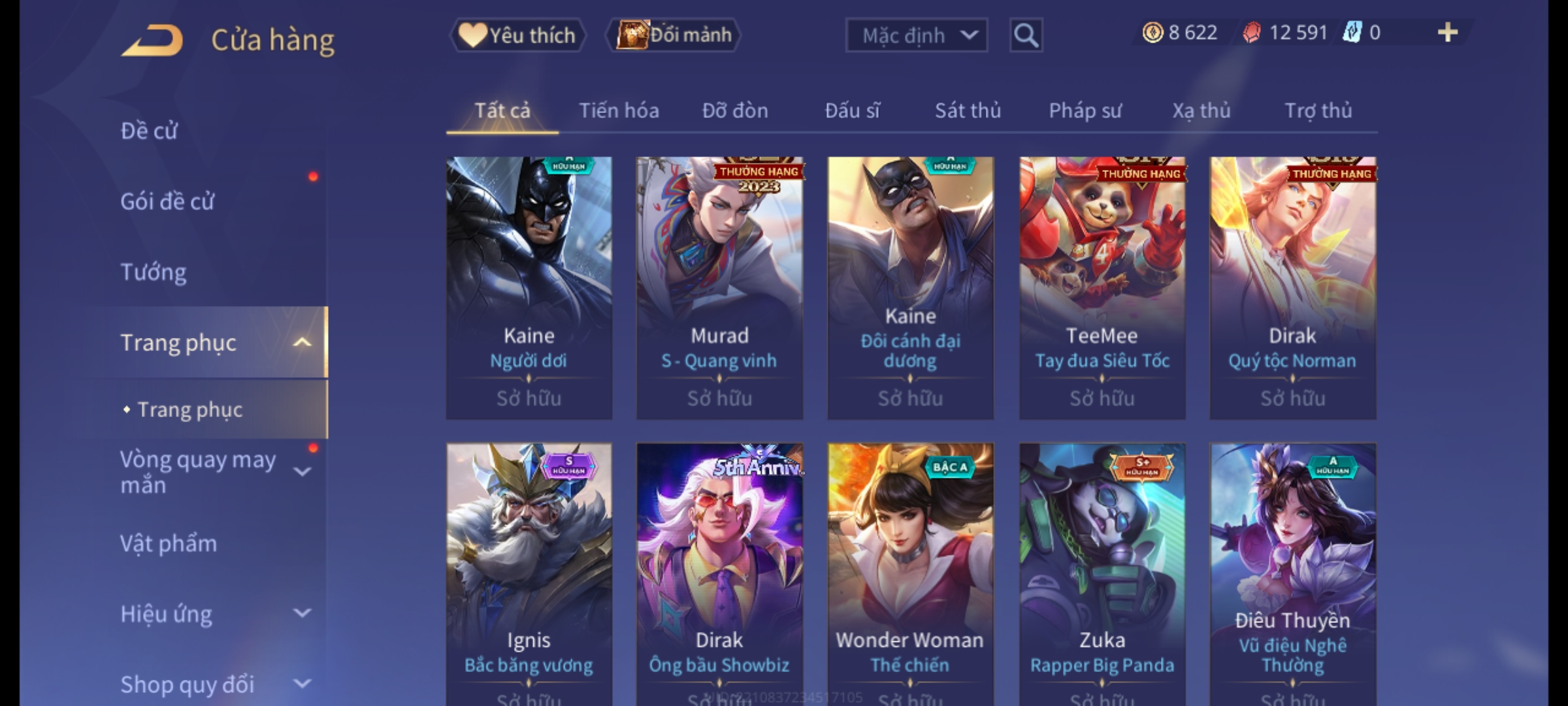This screenshot has height=706, width=1568.
Task: Select the Pháp sư tab
Action: (x=1085, y=110)
